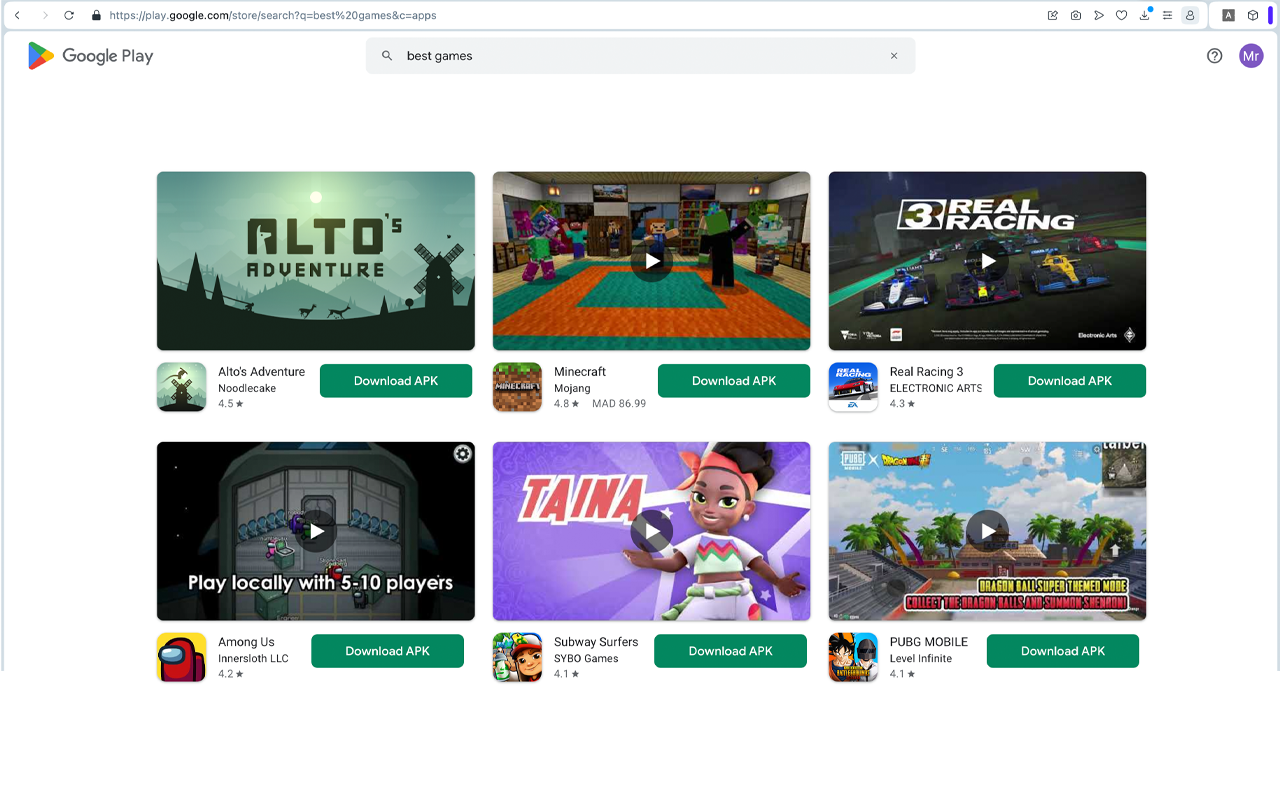
Task: Open the 'Minecraft' title link
Action: pyautogui.click(x=580, y=372)
